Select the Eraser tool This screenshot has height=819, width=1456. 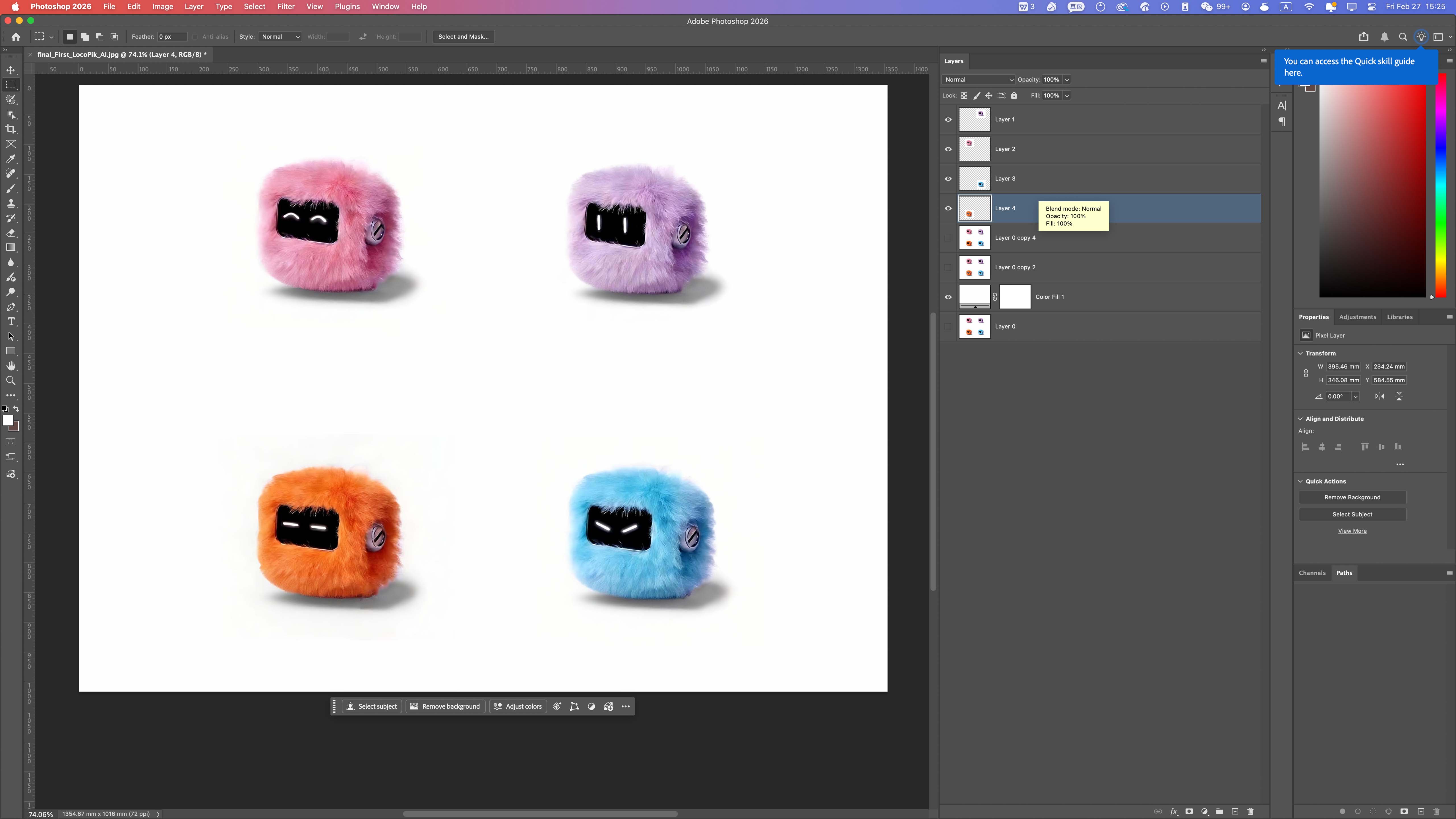tap(11, 233)
